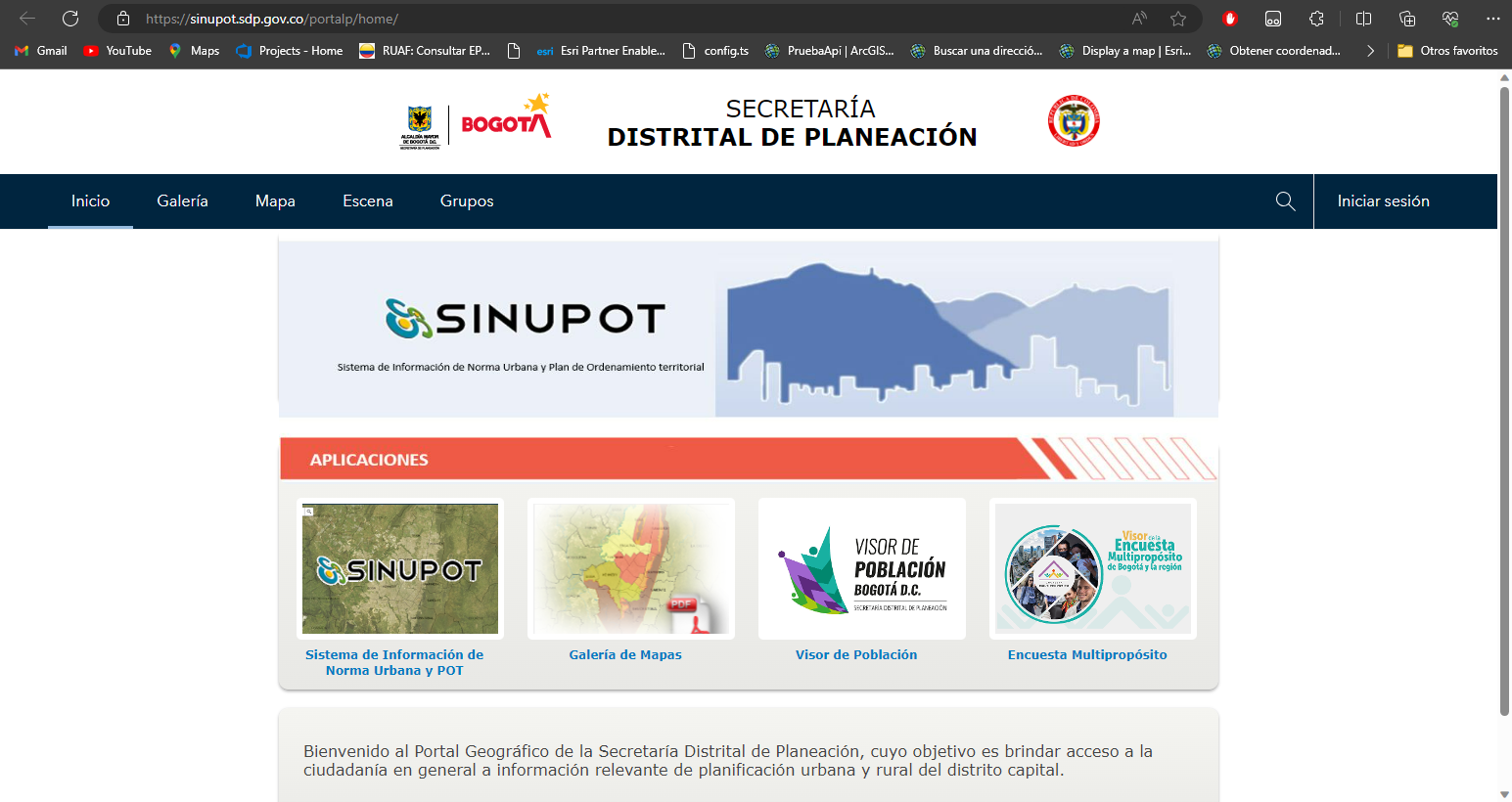Open YouTube bookmark
The image size is (1512, 802).
click(x=117, y=51)
